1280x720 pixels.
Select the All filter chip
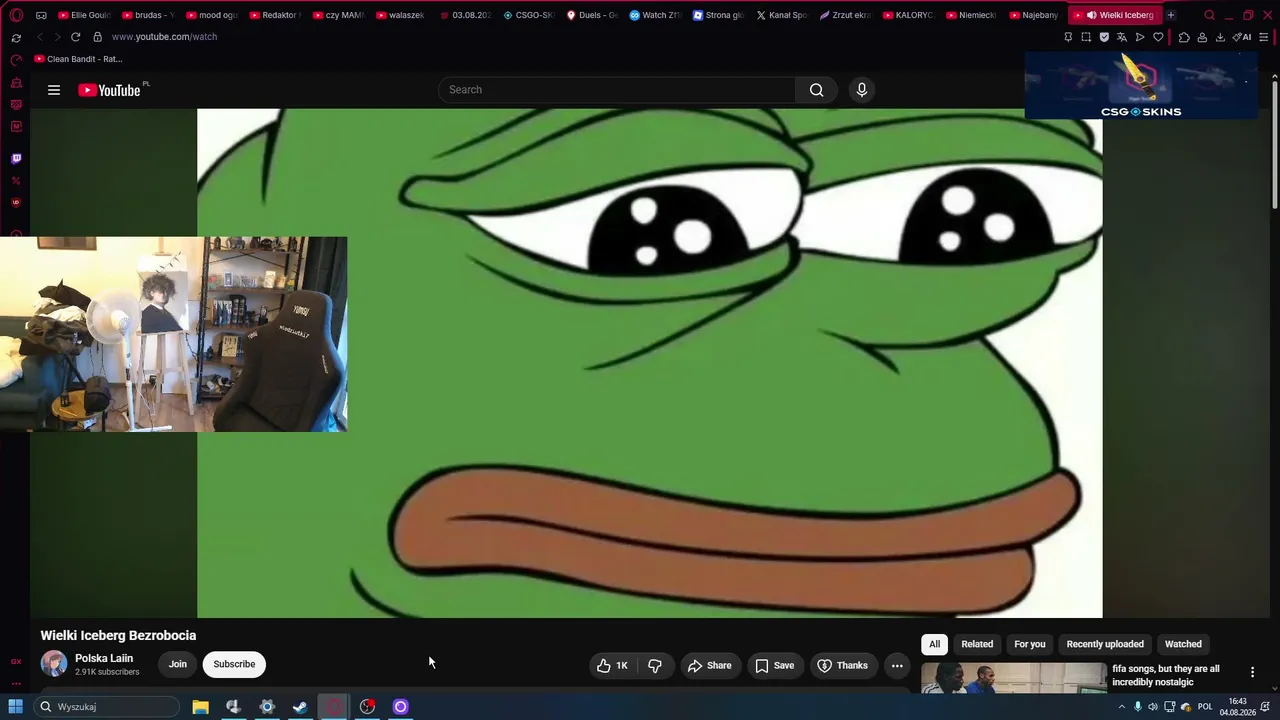pos(935,644)
